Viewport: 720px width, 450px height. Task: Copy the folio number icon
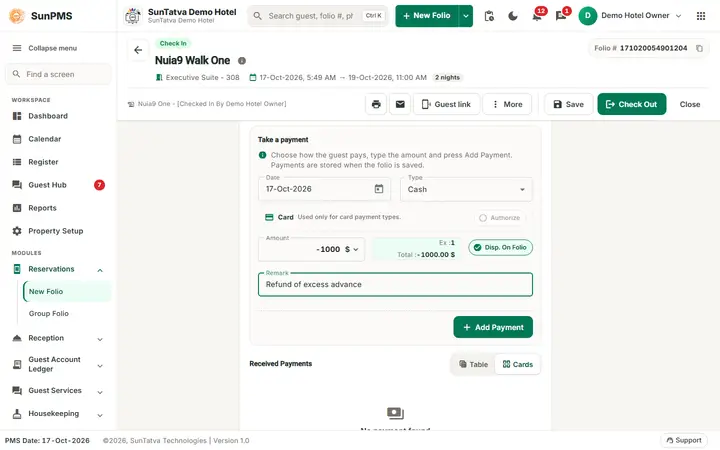pos(699,48)
